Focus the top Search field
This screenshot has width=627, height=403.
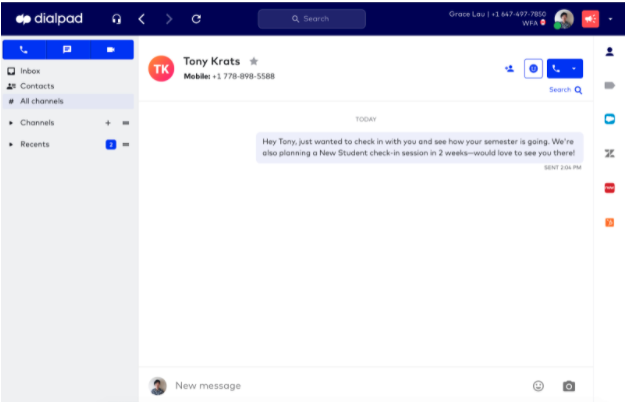312,19
